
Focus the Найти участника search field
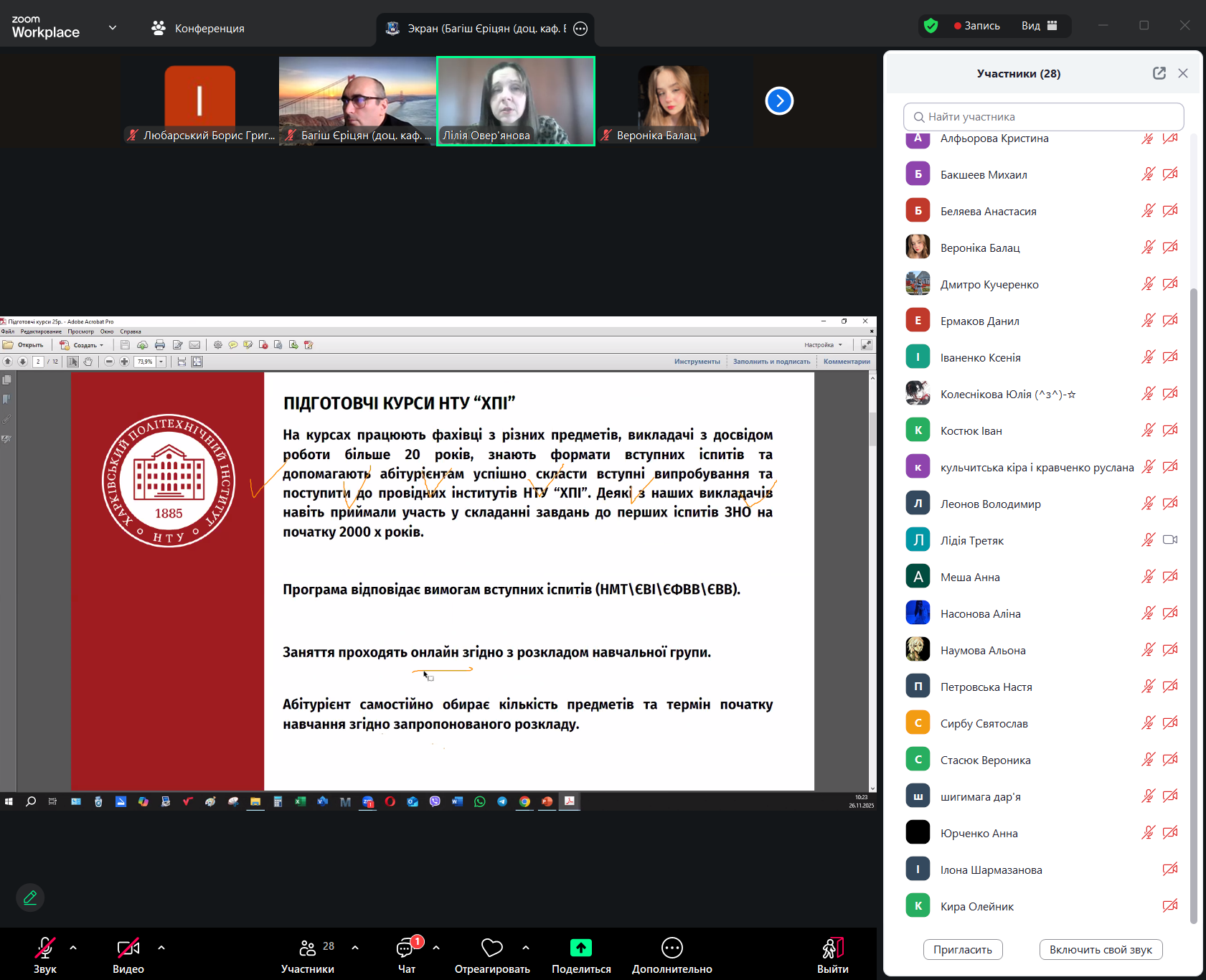coord(1044,117)
